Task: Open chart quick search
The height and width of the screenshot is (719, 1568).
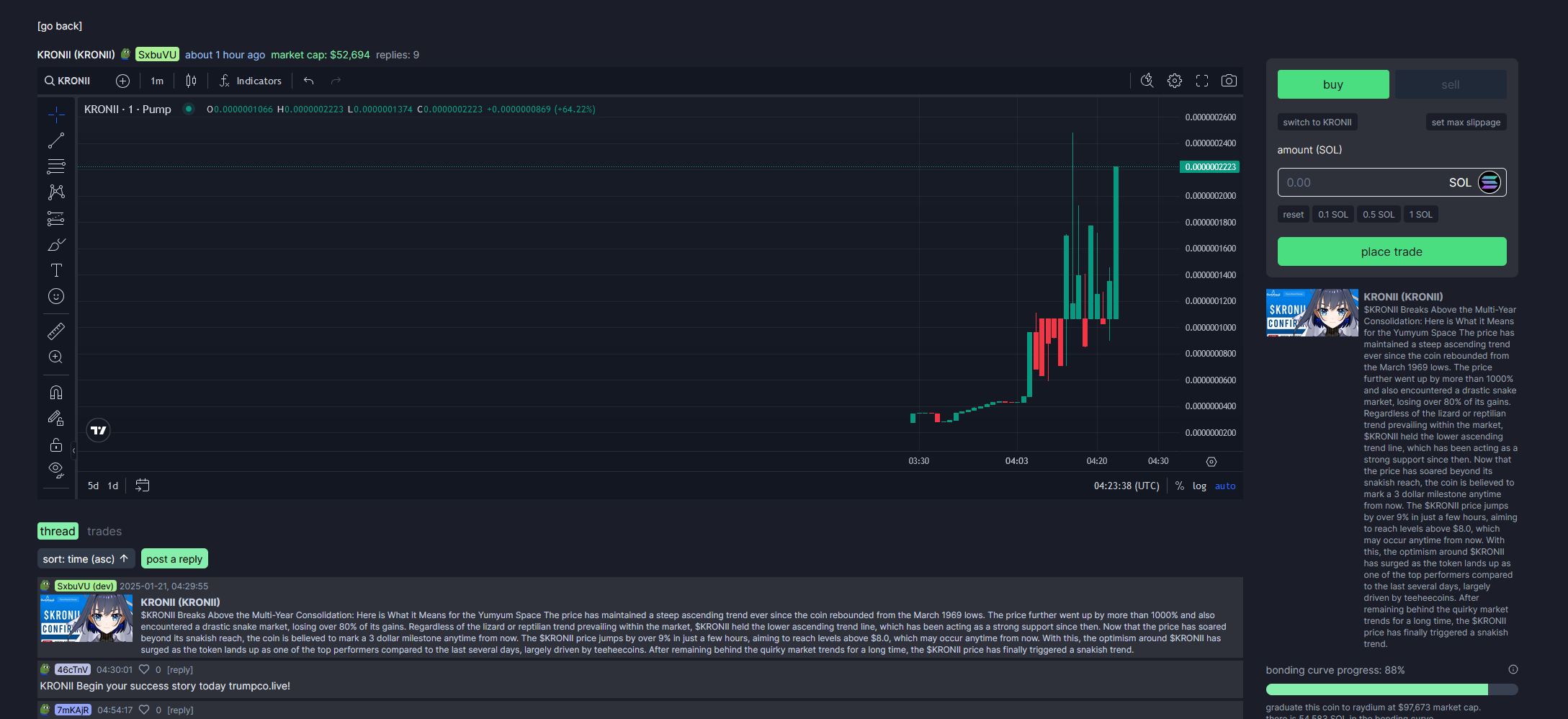Action: pos(1147,81)
